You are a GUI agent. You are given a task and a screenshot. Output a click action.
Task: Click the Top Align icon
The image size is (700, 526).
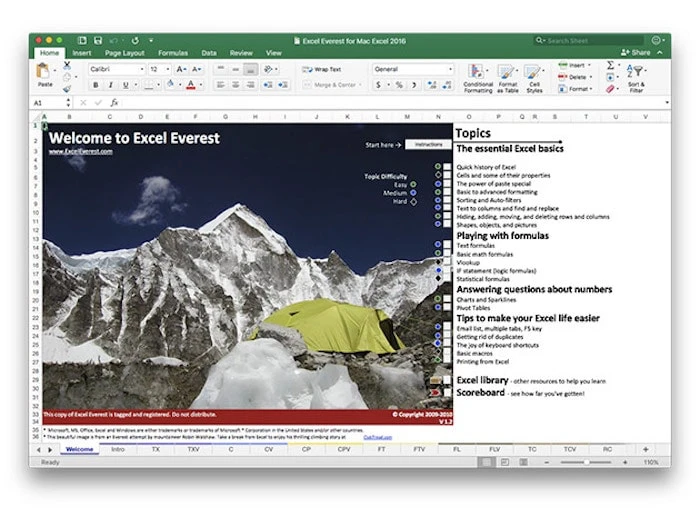221,69
